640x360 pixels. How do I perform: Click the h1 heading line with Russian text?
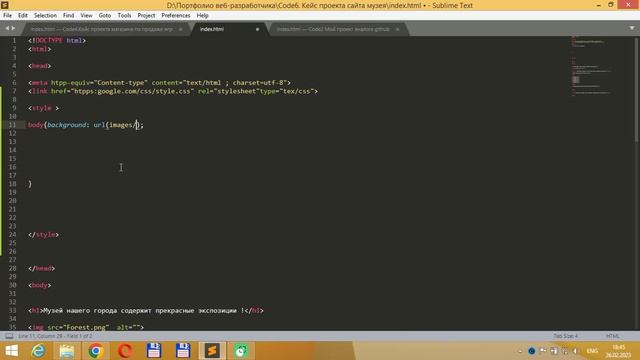click(146, 311)
